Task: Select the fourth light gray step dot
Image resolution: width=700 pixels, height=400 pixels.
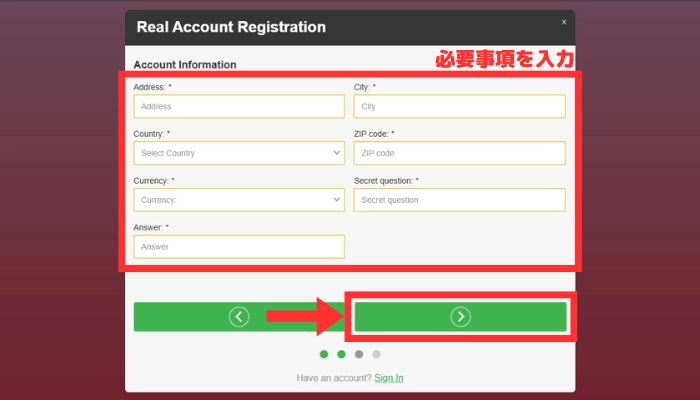Action: point(376,354)
